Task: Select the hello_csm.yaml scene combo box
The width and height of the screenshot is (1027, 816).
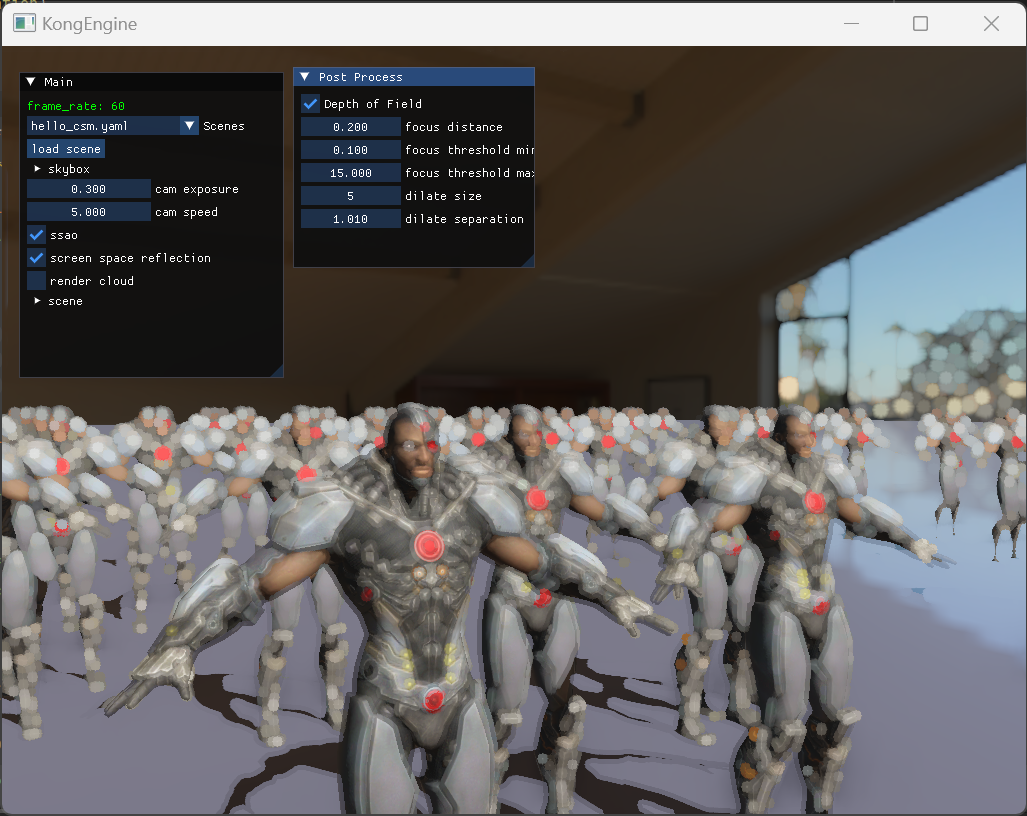Action: pyautogui.click(x=113, y=126)
